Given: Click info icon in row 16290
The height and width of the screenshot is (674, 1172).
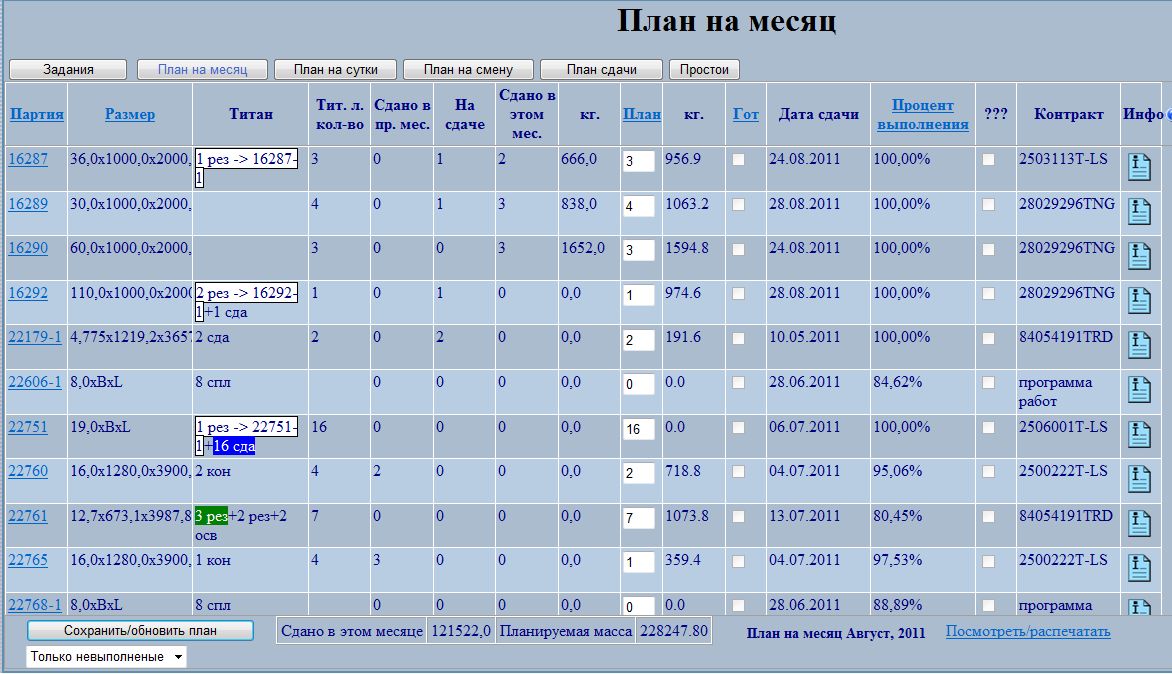Looking at the screenshot, I should pyautogui.click(x=1139, y=255).
